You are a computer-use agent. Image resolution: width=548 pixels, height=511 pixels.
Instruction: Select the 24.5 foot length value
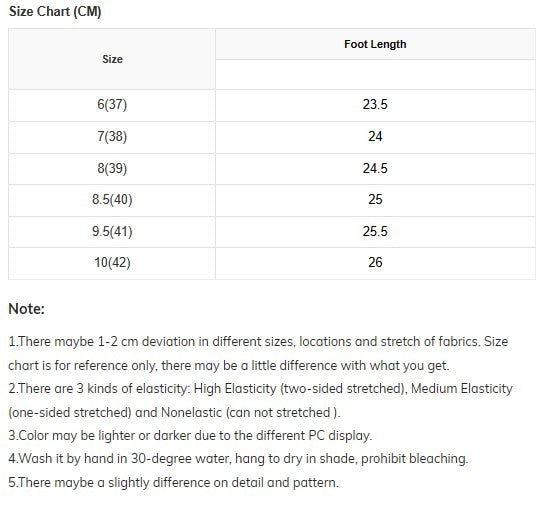click(x=375, y=168)
